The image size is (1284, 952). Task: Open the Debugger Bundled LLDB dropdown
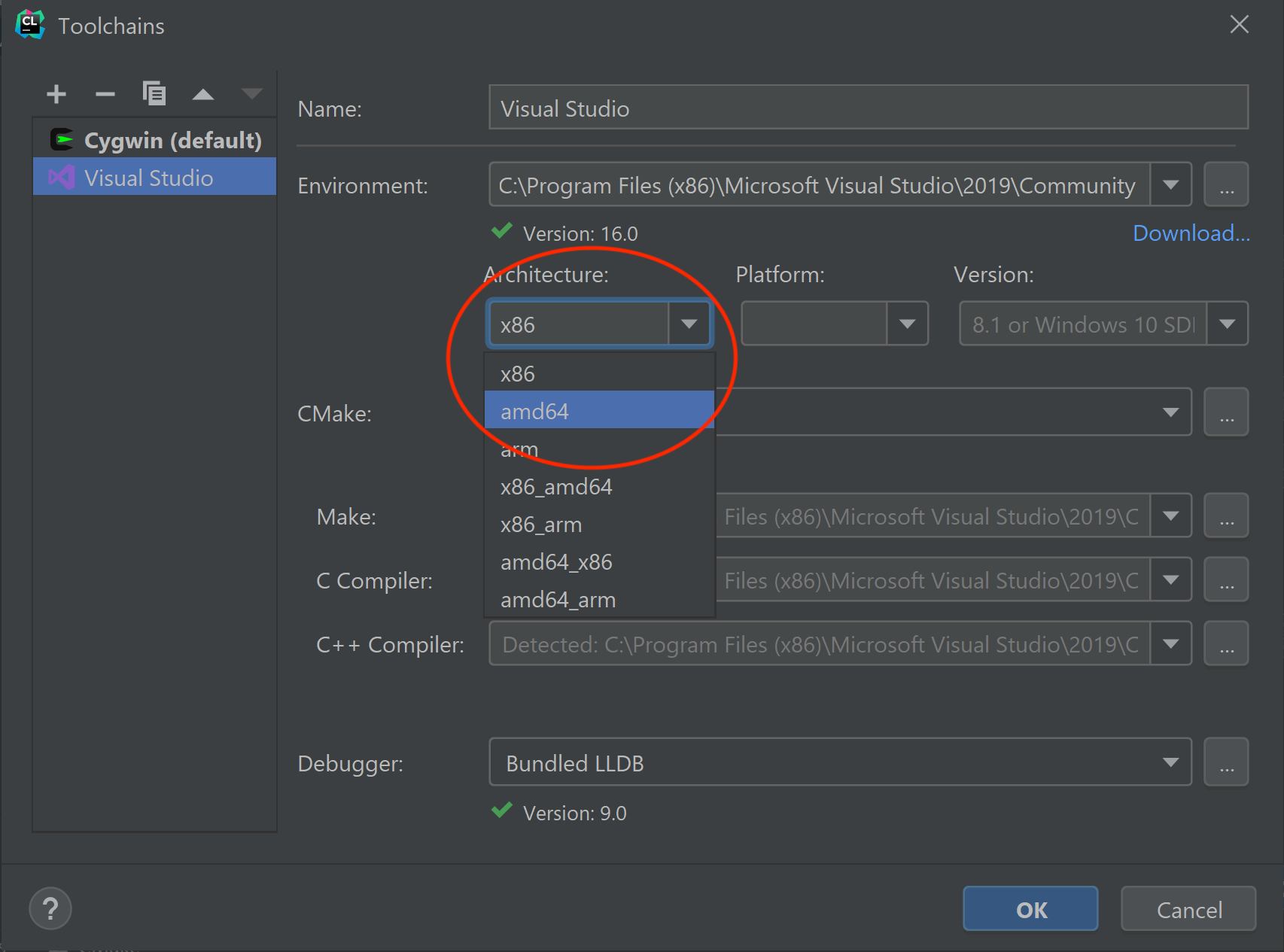[x=840, y=762]
